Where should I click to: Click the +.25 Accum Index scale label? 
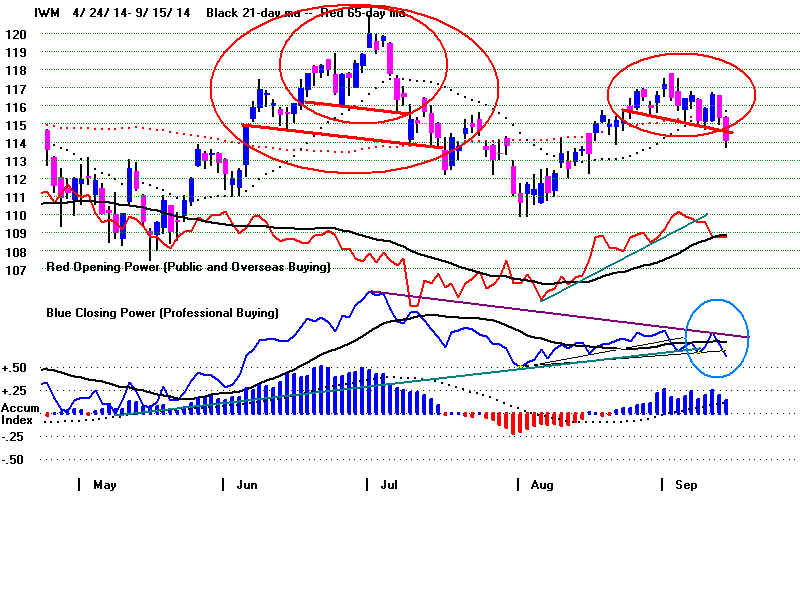tap(13, 391)
